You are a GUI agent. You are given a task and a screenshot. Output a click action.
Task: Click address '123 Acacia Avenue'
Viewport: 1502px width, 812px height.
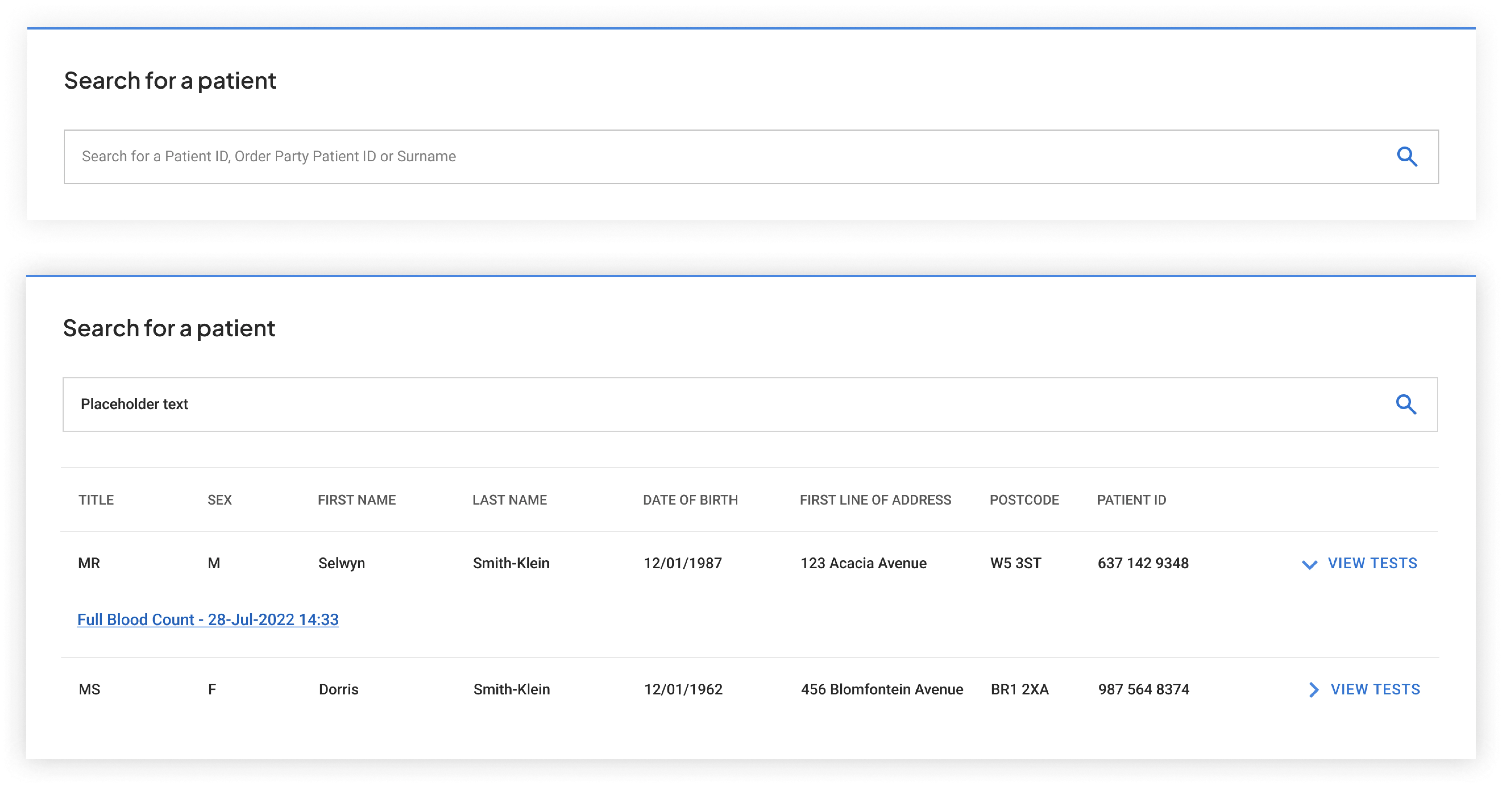coord(863,563)
